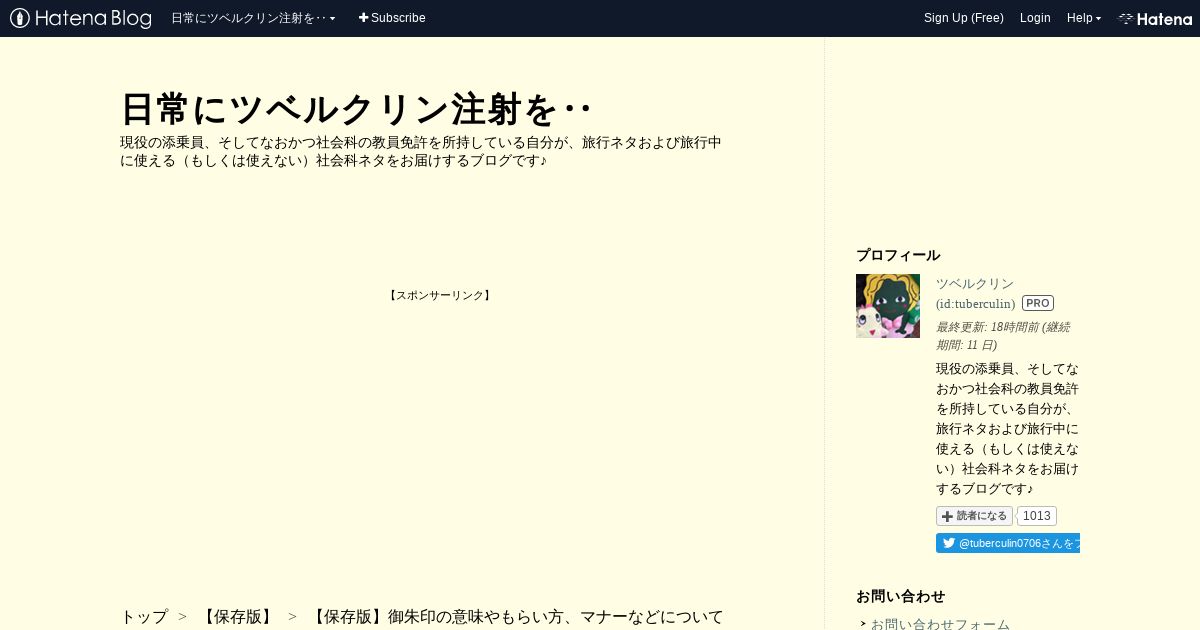Open ツベルクリン profile name link
Image resolution: width=1200 pixels, height=630 pixels.
(x=975, y=284)
